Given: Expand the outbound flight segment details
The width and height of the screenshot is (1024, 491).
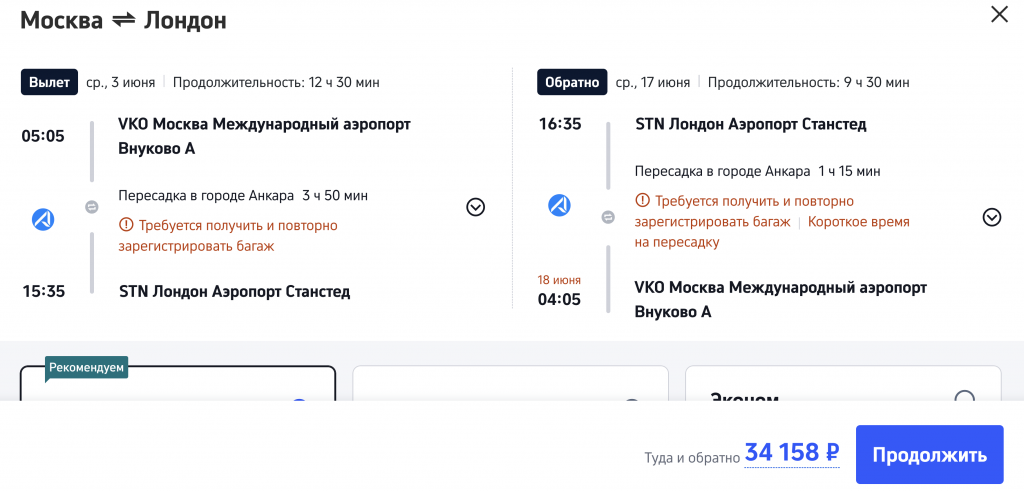Looking at the screenshot, I should [x=476, y=207].
